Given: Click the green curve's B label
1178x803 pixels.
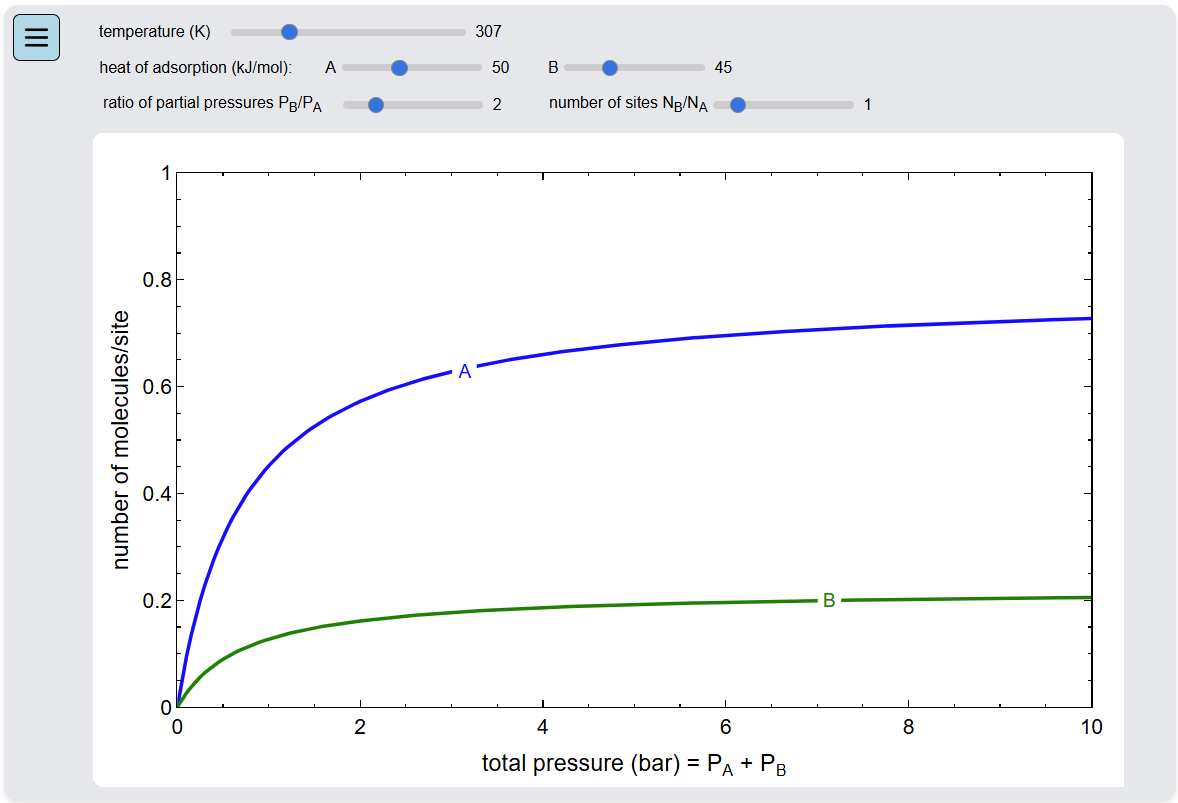Looking at the screenshot, I should coord(829,601).
